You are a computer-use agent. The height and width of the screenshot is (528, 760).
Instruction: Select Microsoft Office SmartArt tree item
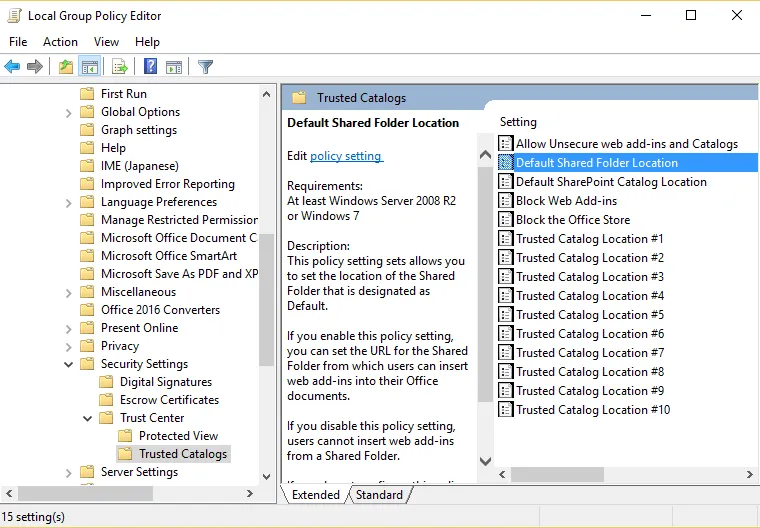[169, 256]
